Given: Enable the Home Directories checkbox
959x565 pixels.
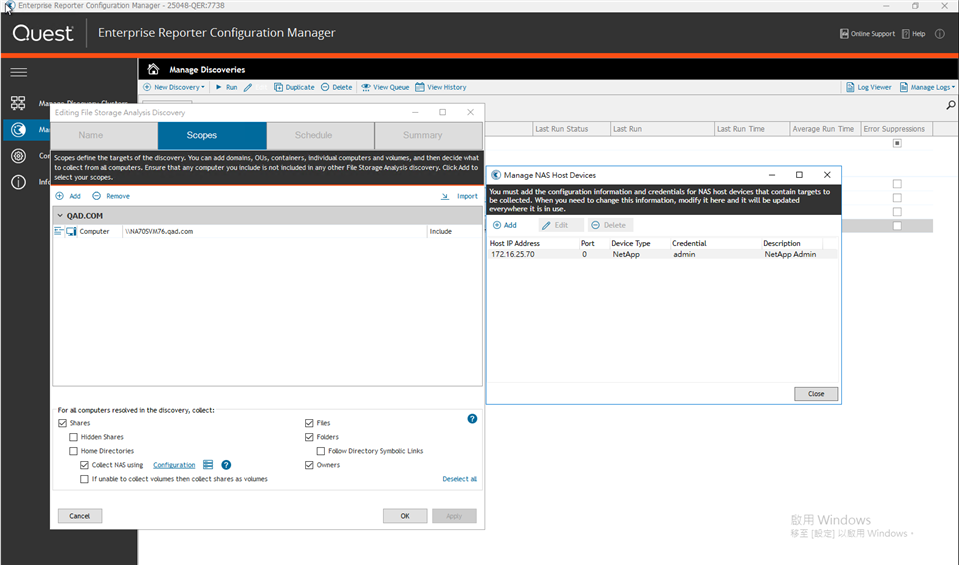Looking at the screenshot, I should pos(73,451).
